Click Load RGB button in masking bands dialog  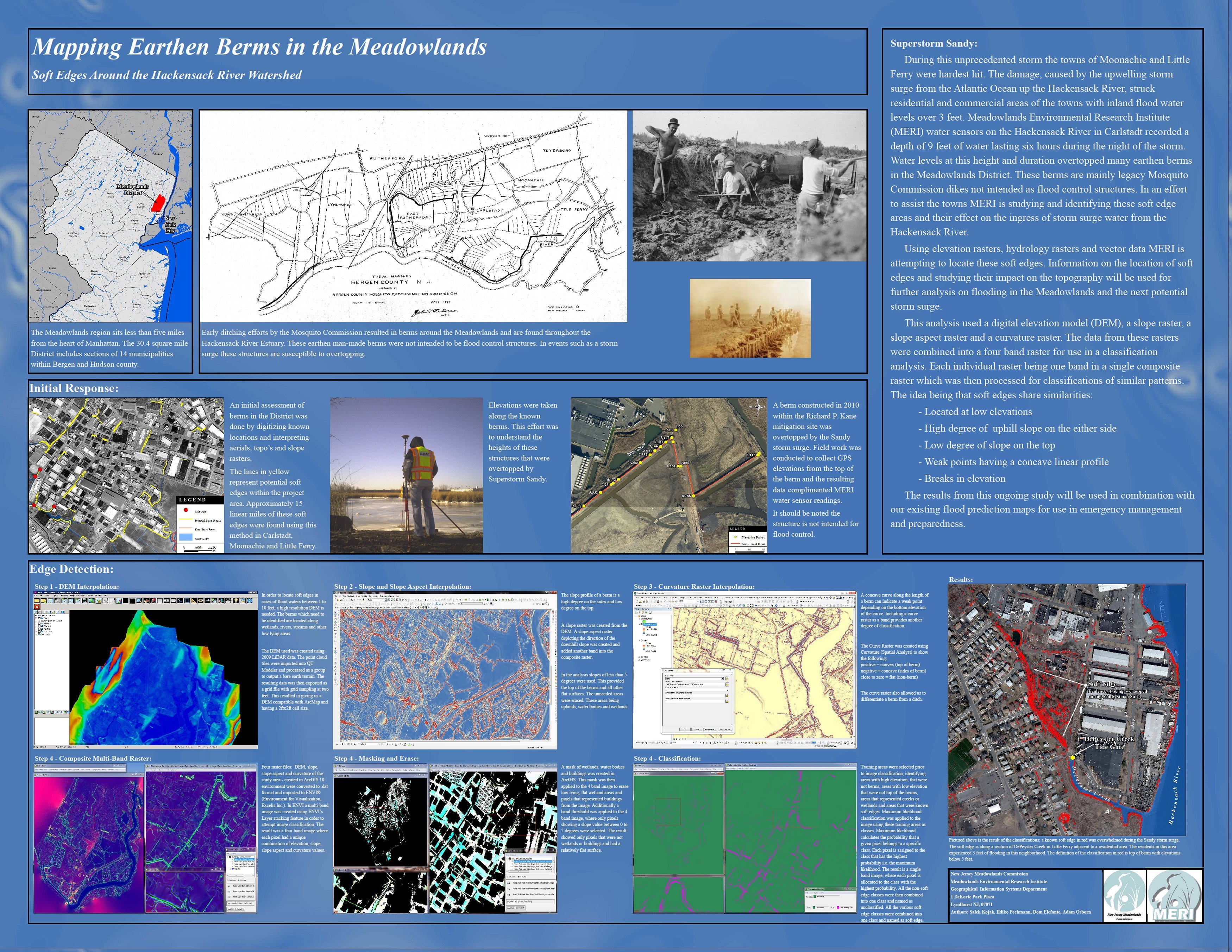pyautogui.click(x=510, y=908)
